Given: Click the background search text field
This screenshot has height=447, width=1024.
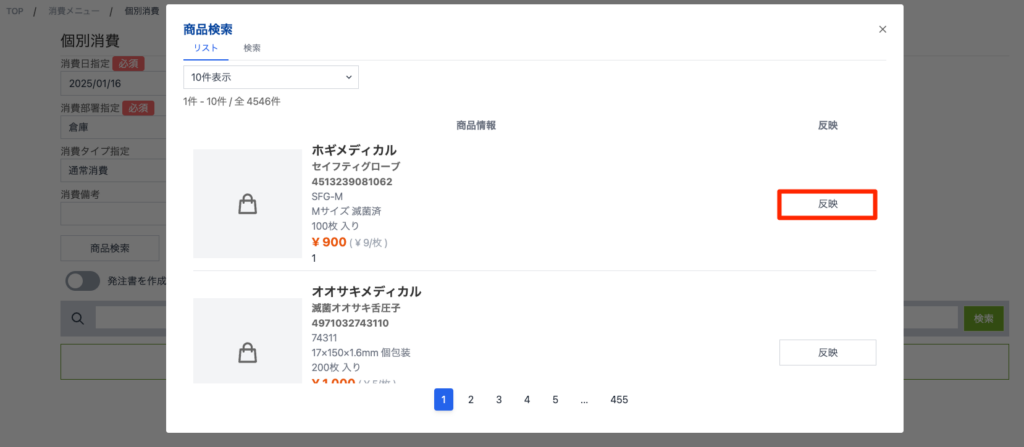Looking at the screenshot, I should 526,318.
